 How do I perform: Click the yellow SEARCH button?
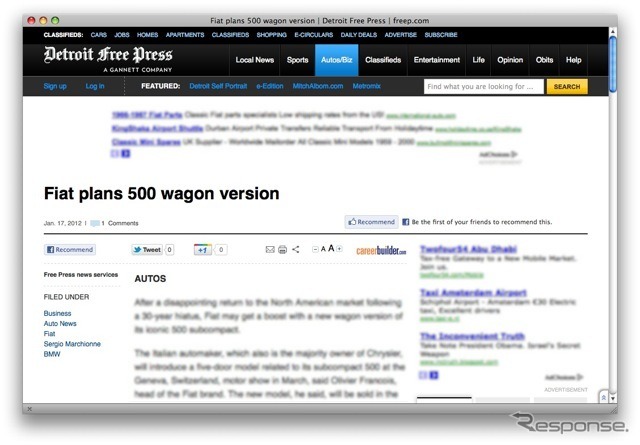pos(567,87)
